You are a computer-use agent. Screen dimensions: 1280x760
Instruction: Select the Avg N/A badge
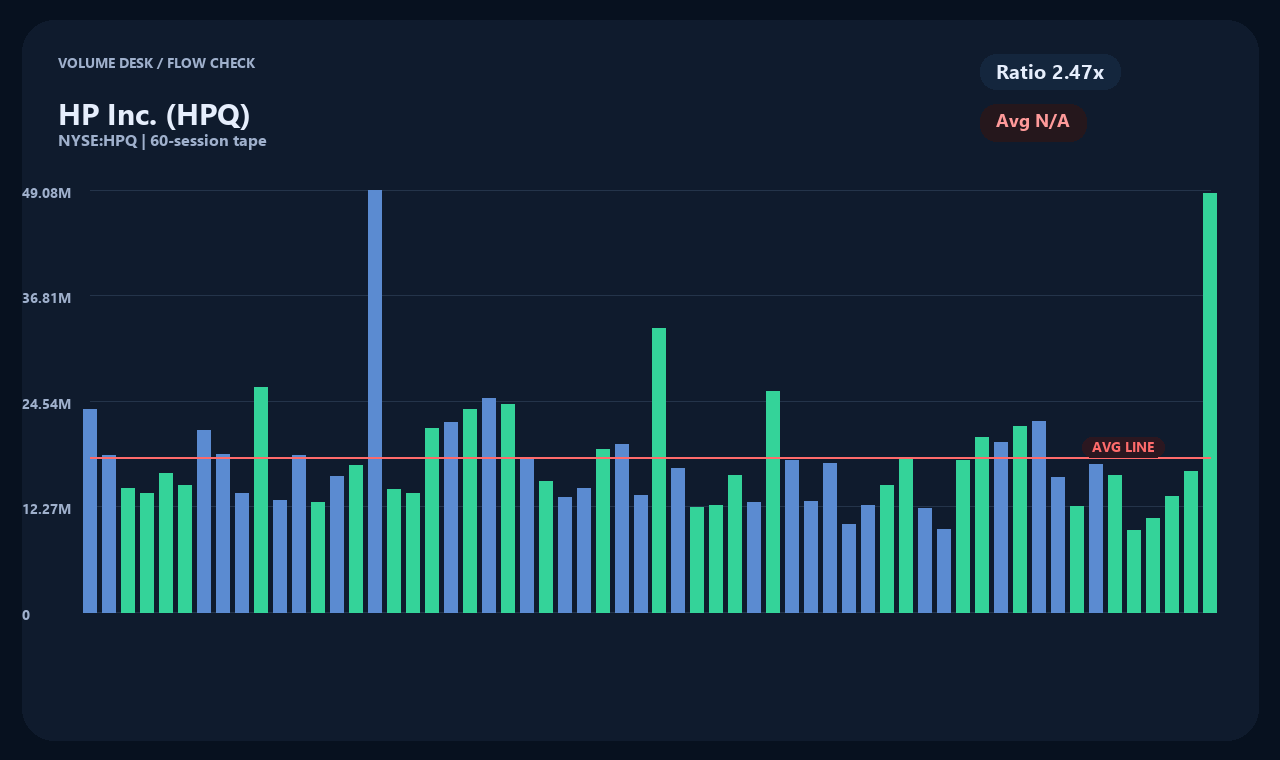coord(1033,122)
